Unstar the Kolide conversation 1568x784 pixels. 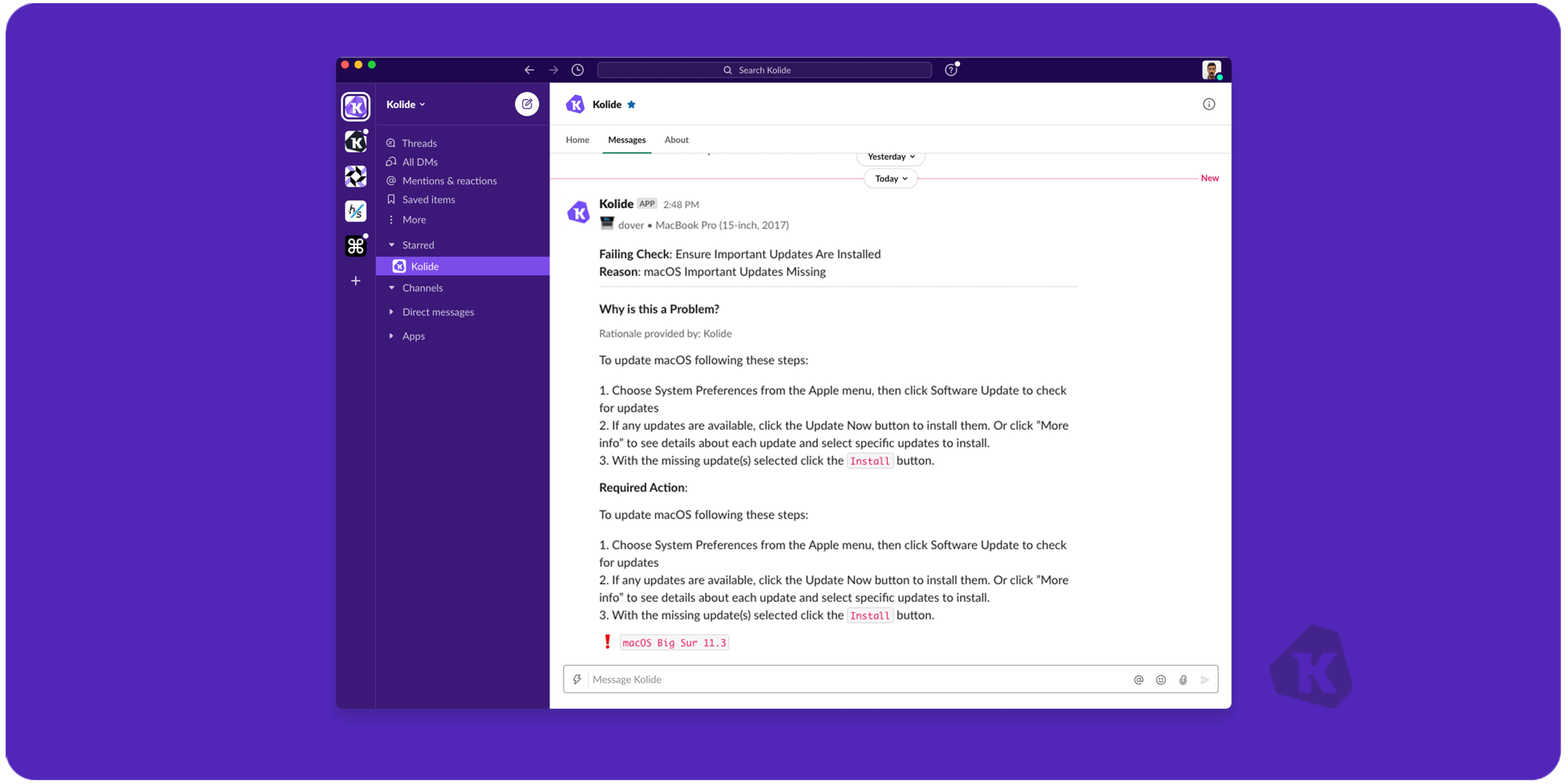pyautogui.click(x=631, y=104)
